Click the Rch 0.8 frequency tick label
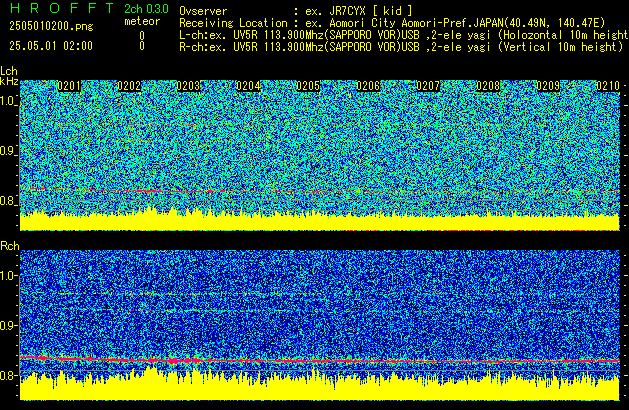Screen dimensions: 629x410 [8, 375]
